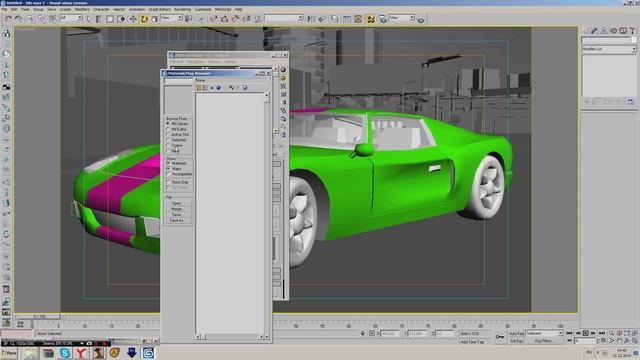Open the All selection filter dropdown
Screen dimensions: 640x360
(x=71, y=18)
